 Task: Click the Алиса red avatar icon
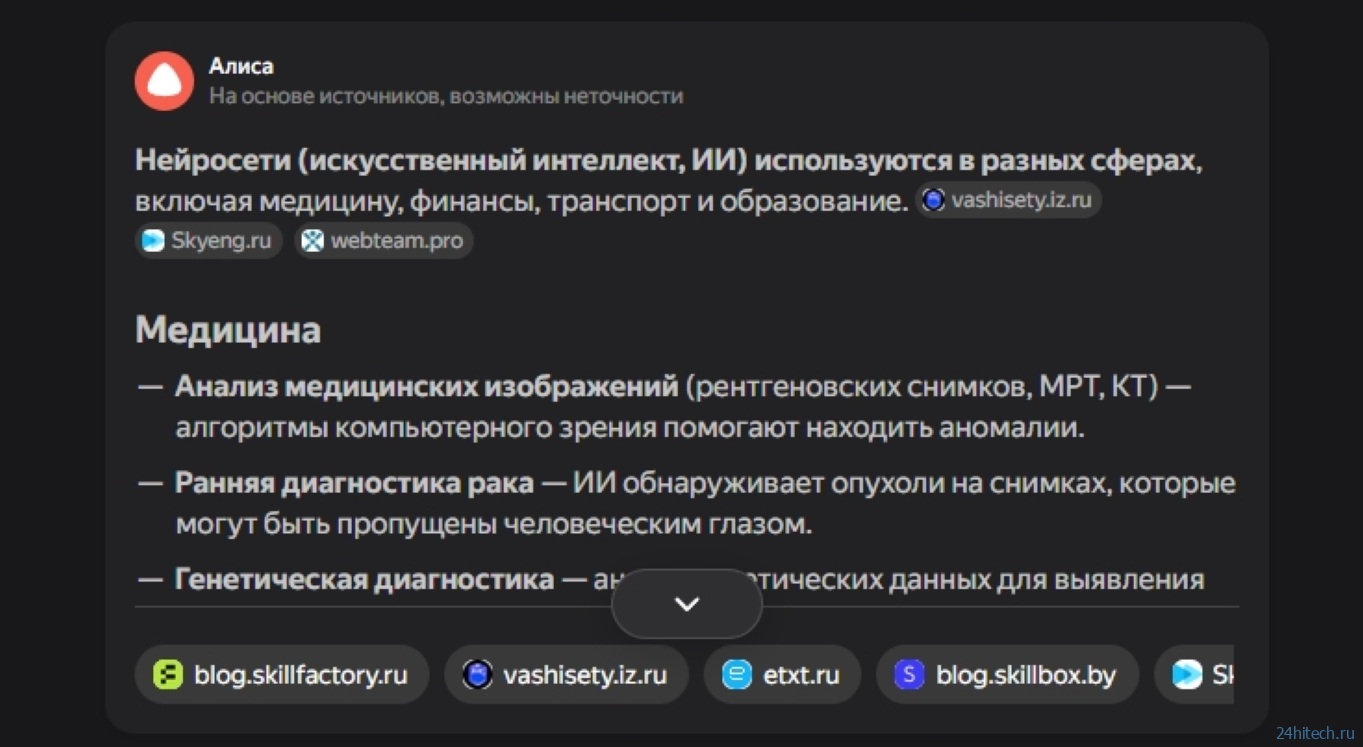click(164, 81)
